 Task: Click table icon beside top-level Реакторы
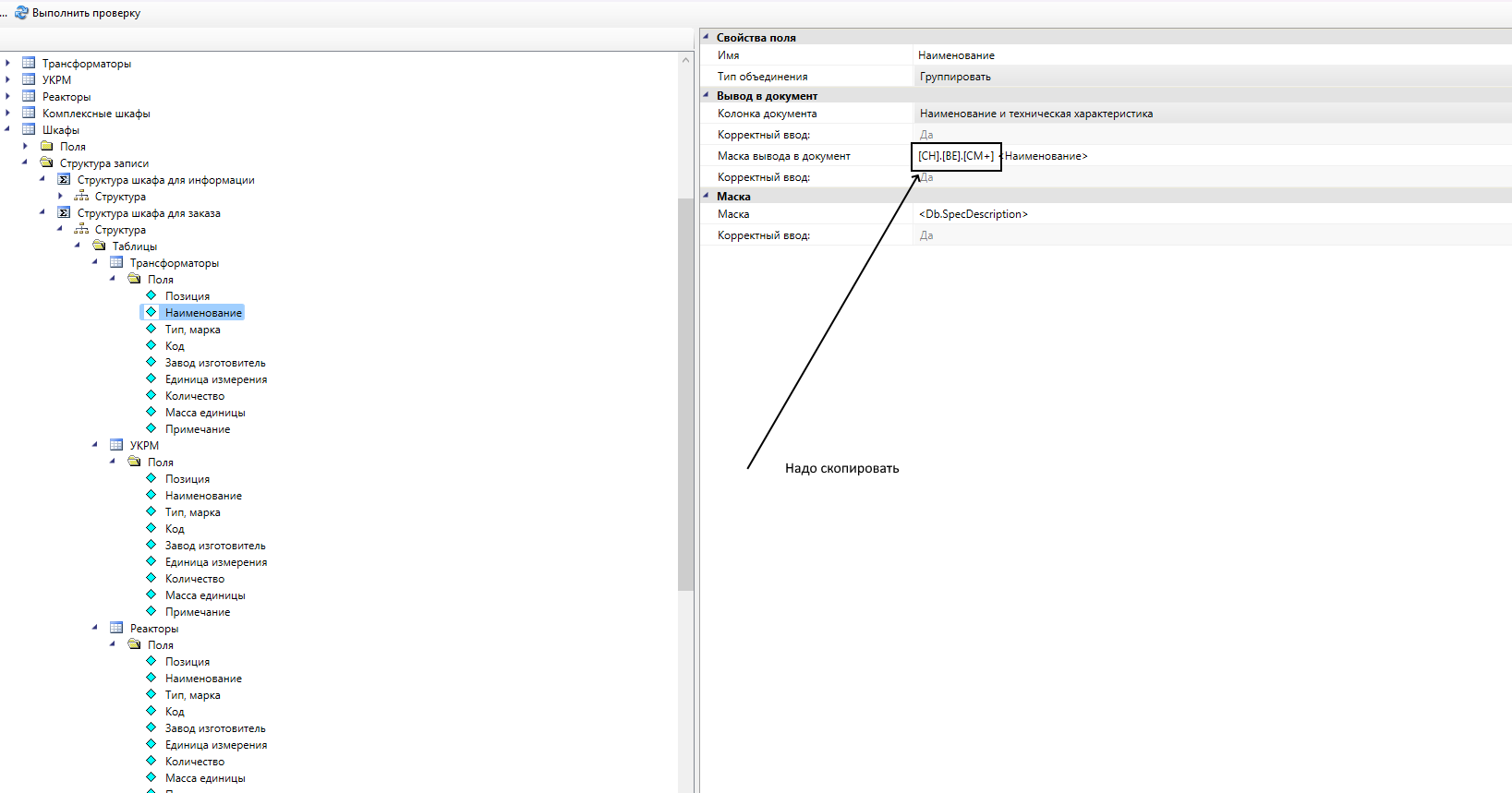[x=29, y=97]
